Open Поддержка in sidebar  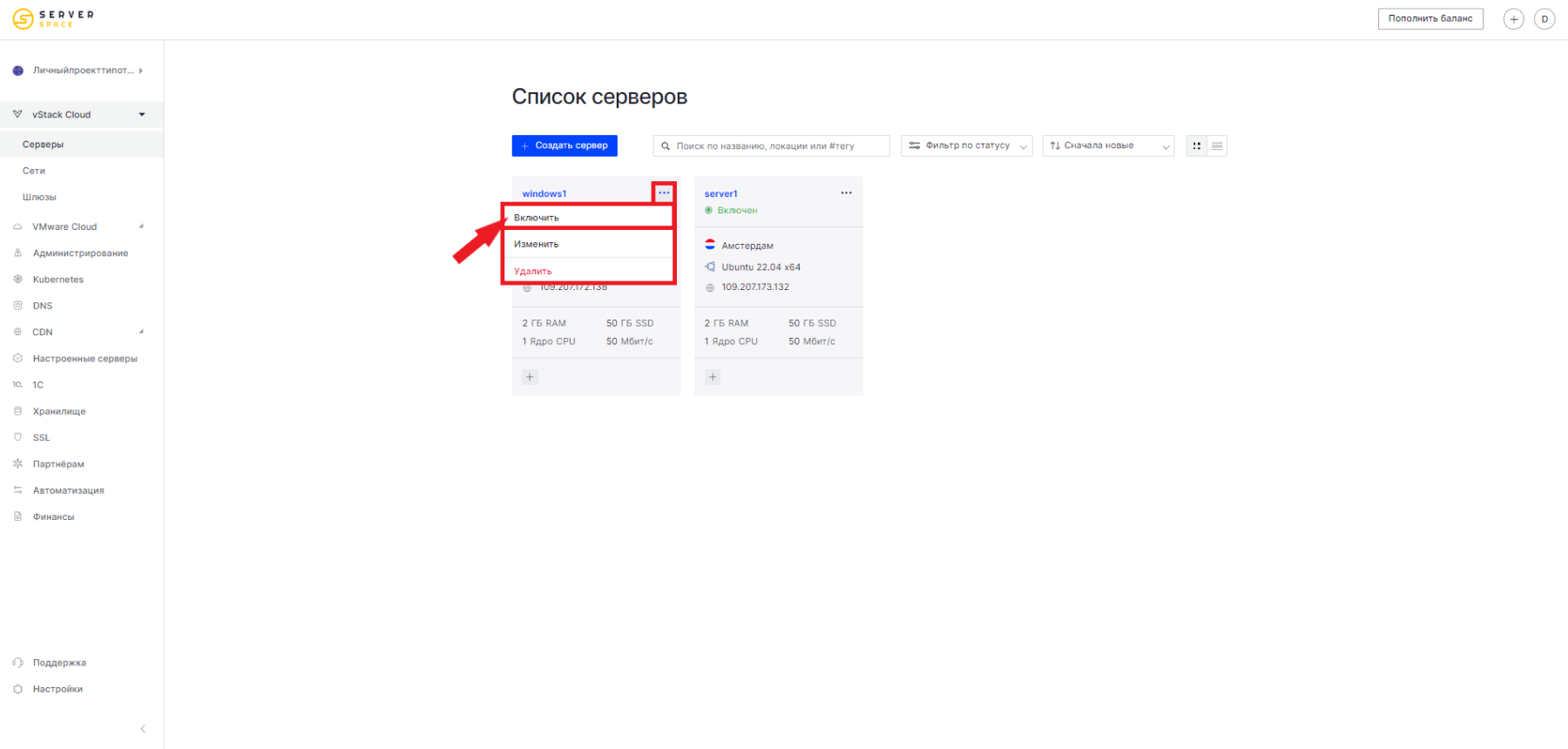click(59, 663)
